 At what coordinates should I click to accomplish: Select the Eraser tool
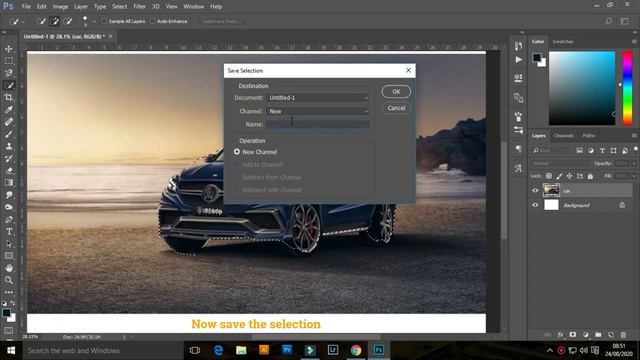(x=9, y=171)
